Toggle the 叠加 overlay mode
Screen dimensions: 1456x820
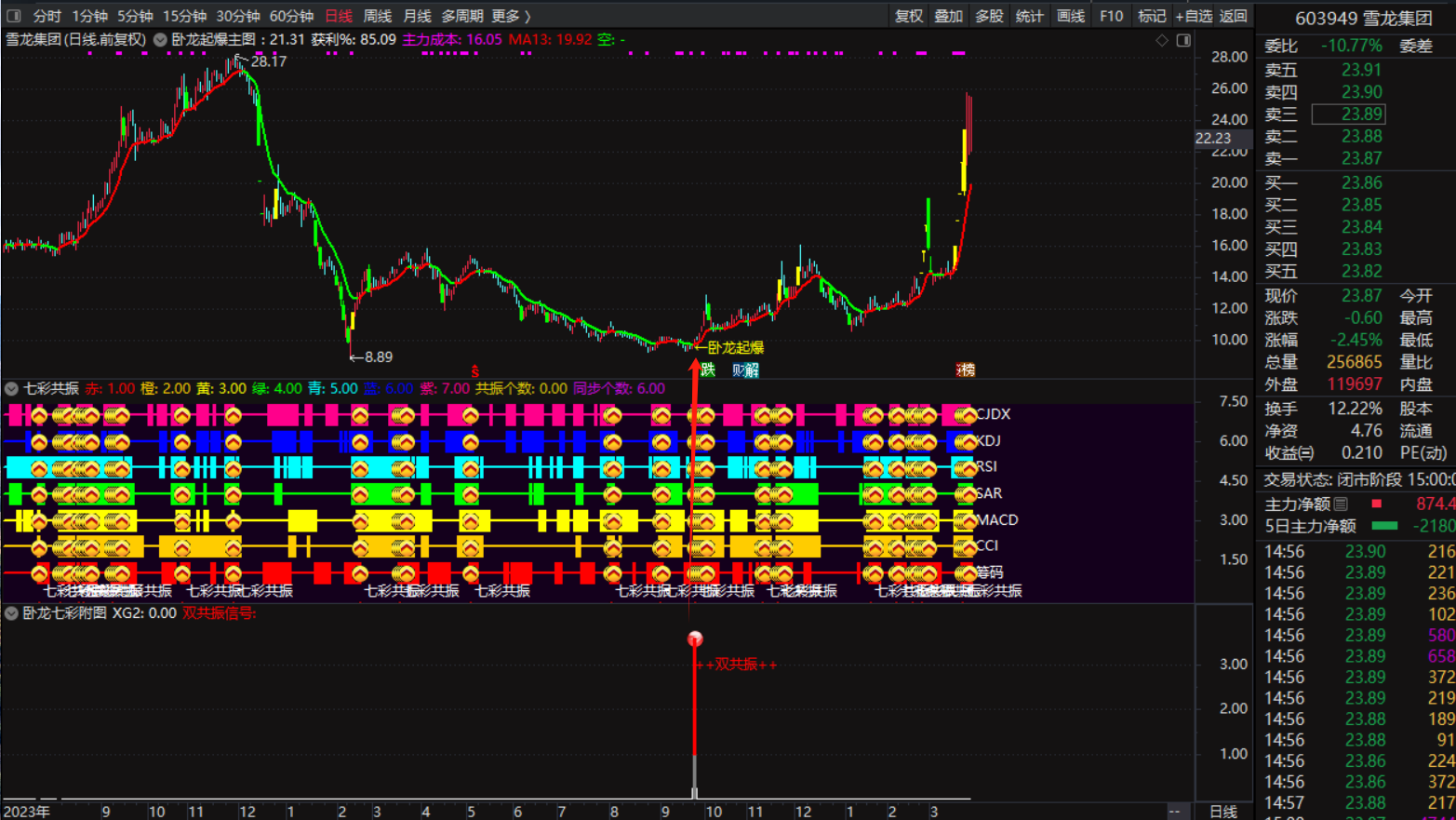click(x=948, y=16)
